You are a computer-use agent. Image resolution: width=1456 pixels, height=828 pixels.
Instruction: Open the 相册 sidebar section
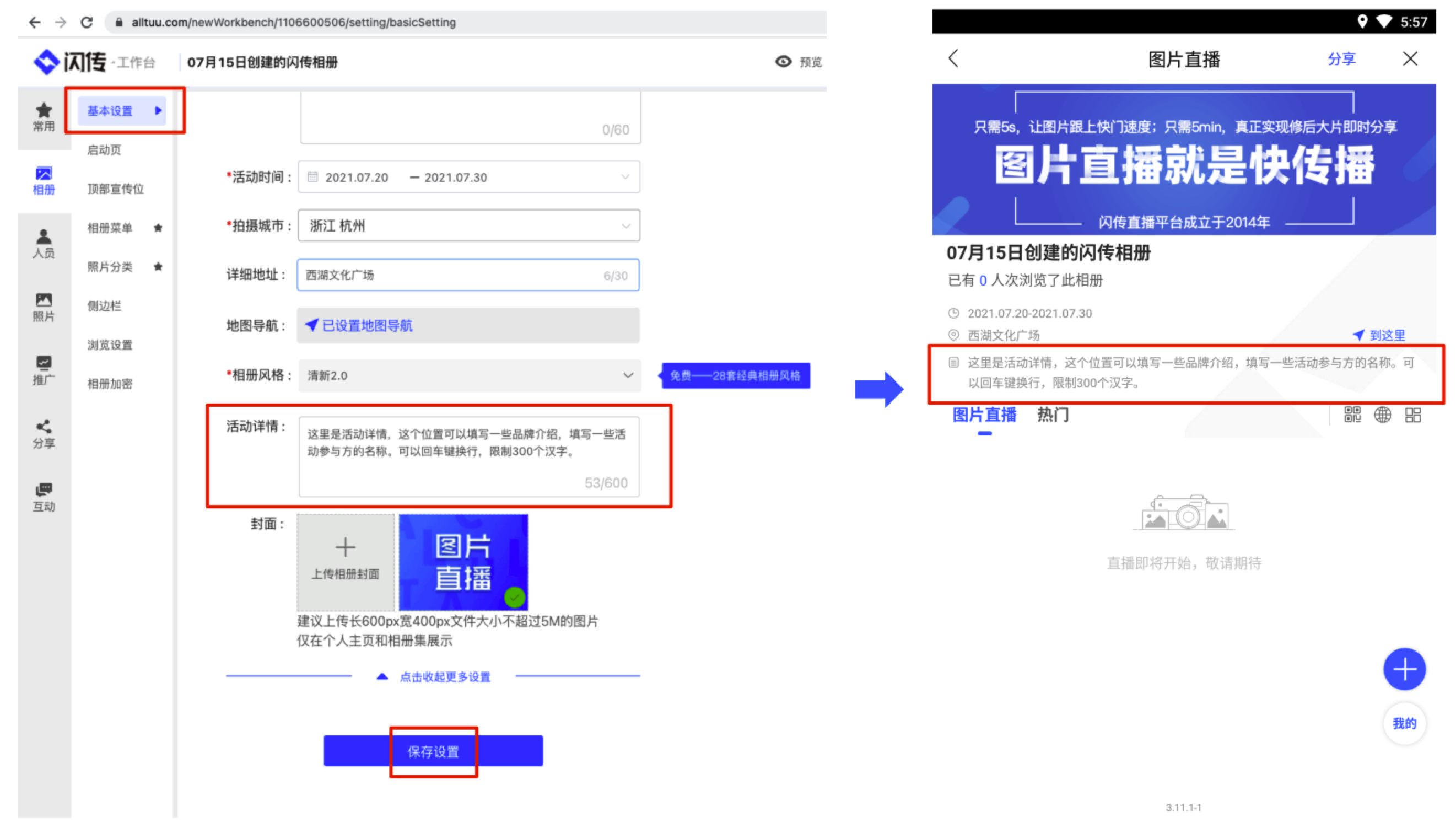(x=44, y=181)
